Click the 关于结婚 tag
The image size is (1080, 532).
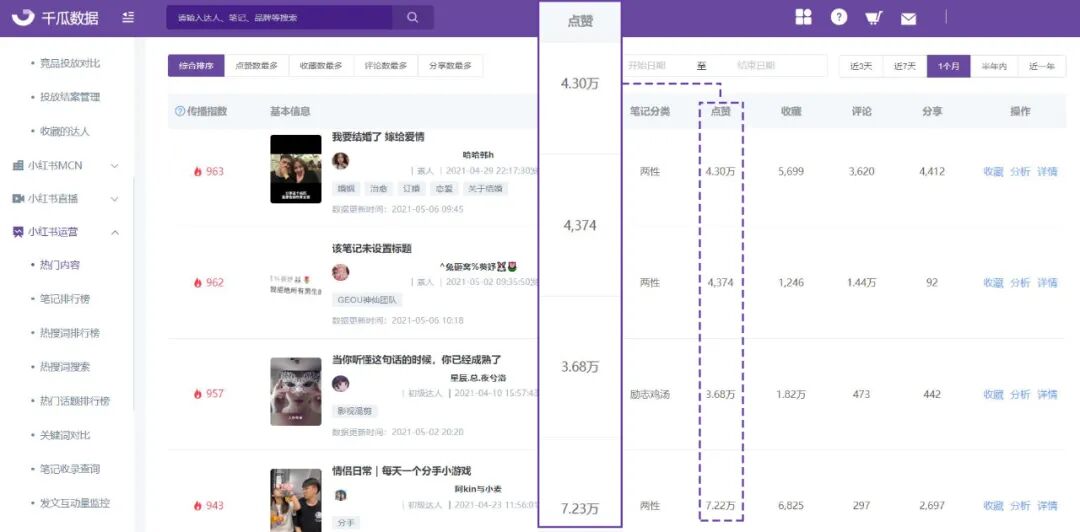(485, 189)
